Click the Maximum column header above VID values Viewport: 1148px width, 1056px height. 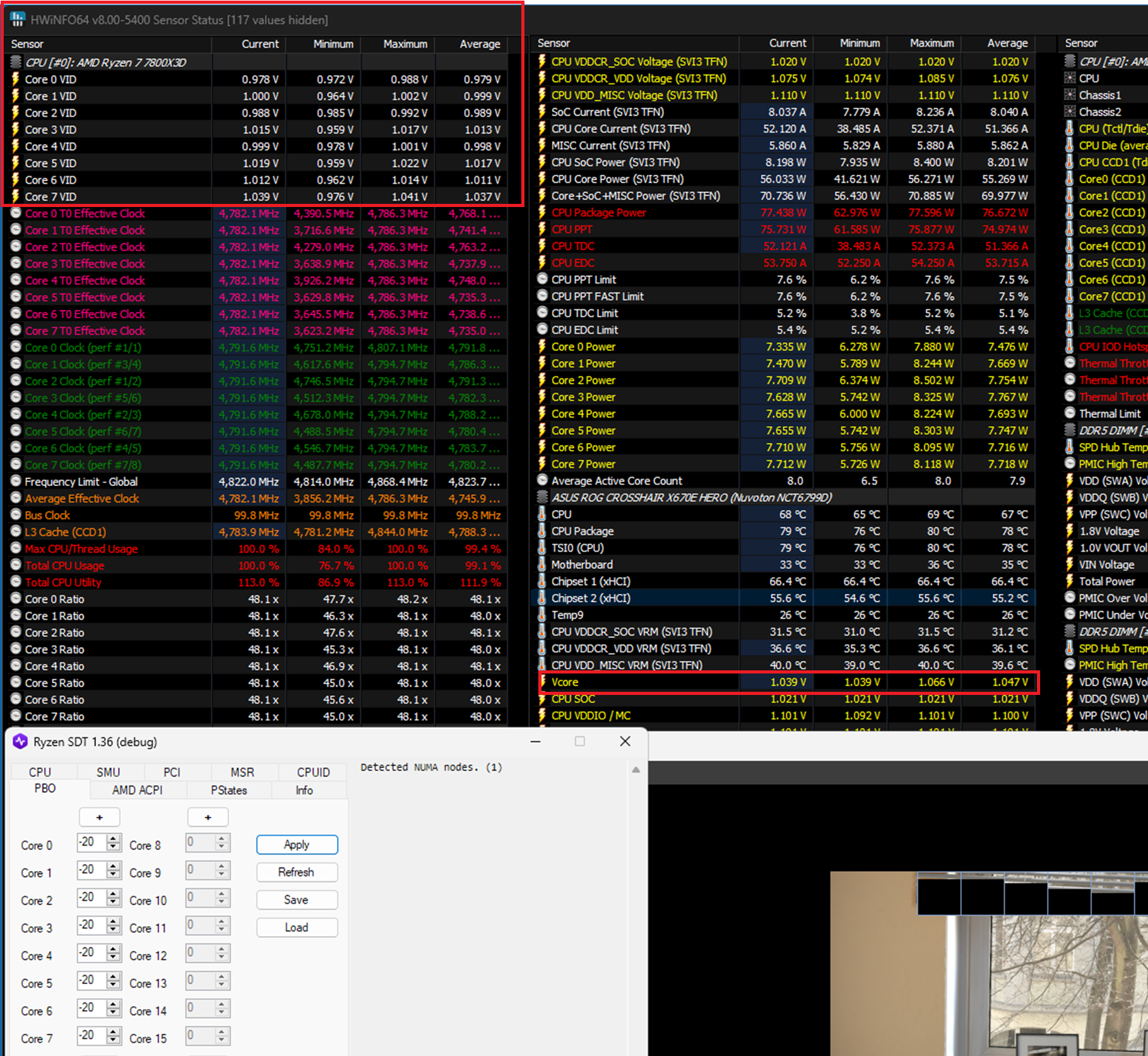pos(405,44)
